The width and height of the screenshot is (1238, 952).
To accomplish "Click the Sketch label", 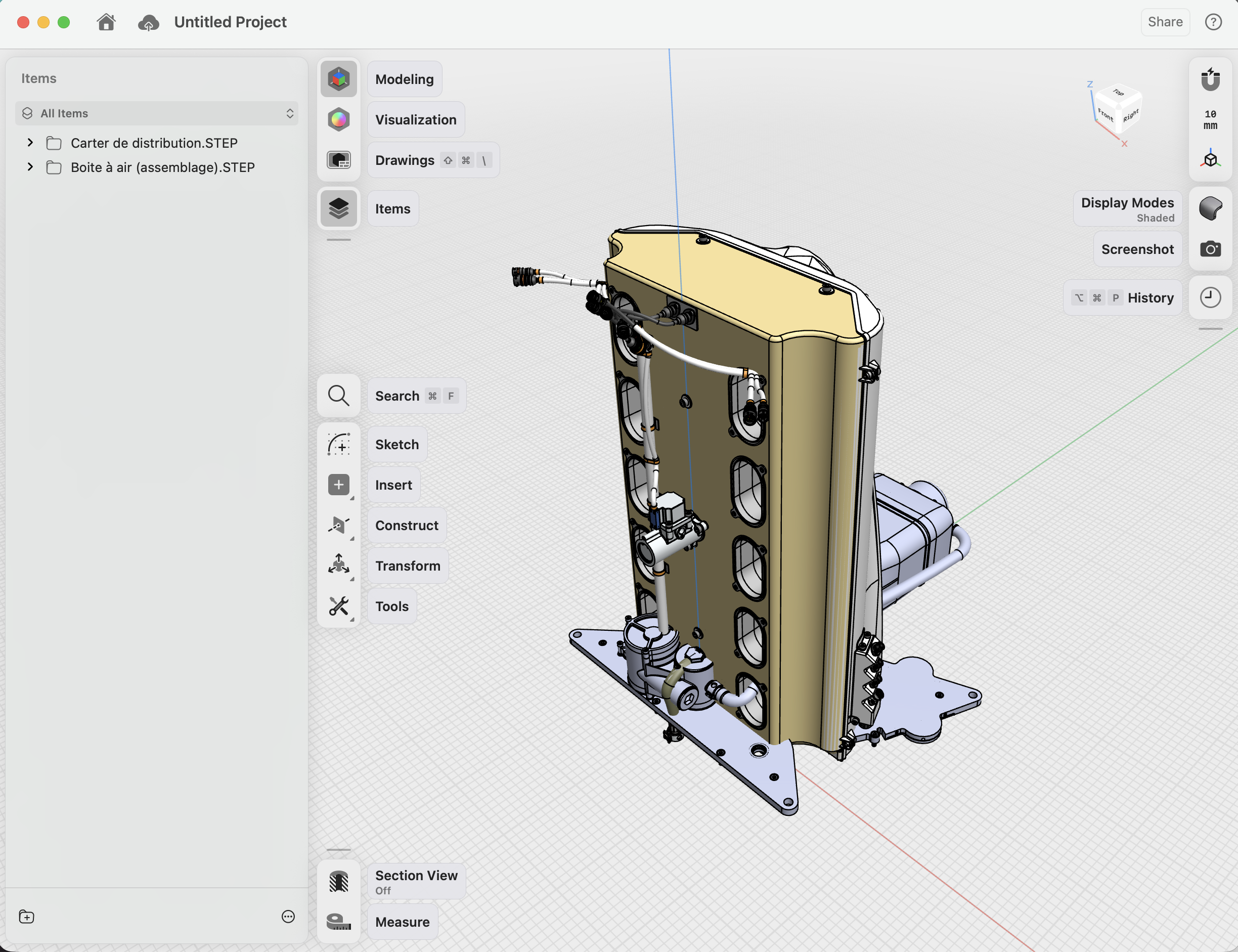I will click(x=397, y=444).
